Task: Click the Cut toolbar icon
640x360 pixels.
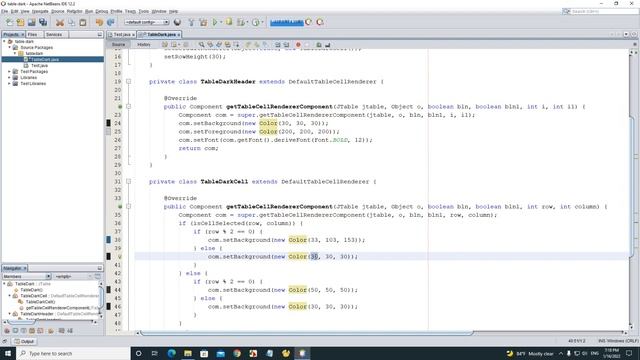Action: coord(60,22)
